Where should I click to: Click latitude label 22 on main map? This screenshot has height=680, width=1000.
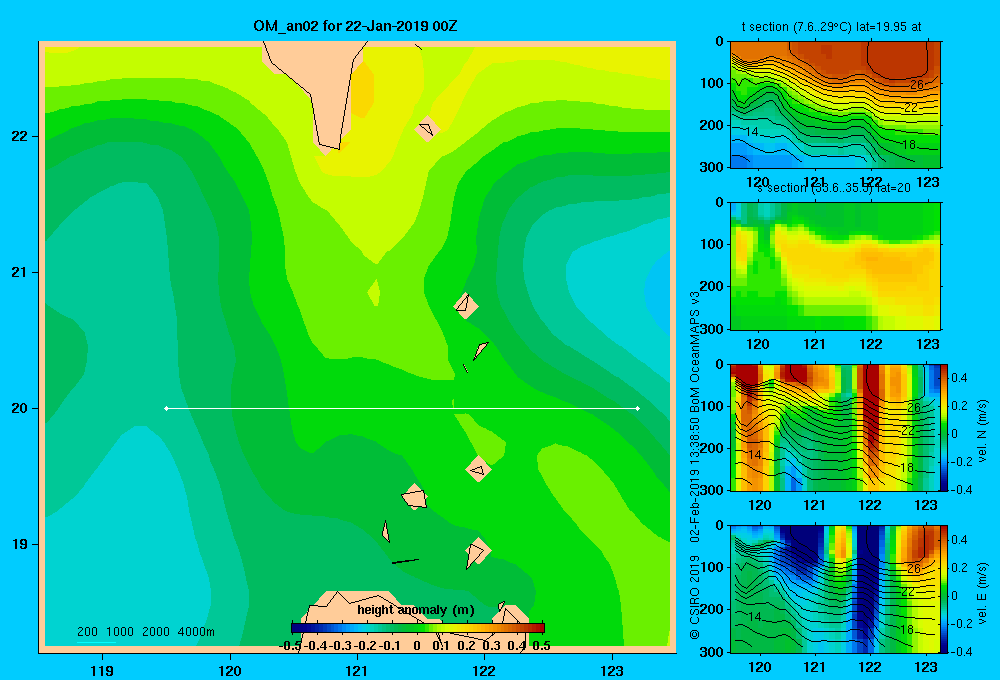coord(20,136)
